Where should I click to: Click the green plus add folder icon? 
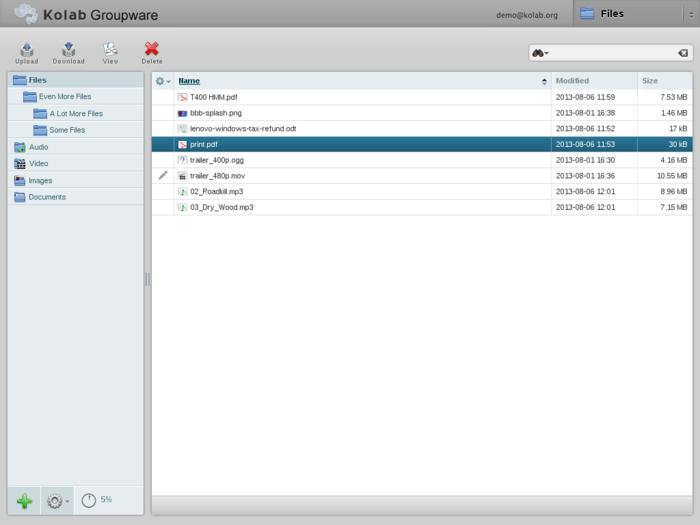[x=24, y=501]
